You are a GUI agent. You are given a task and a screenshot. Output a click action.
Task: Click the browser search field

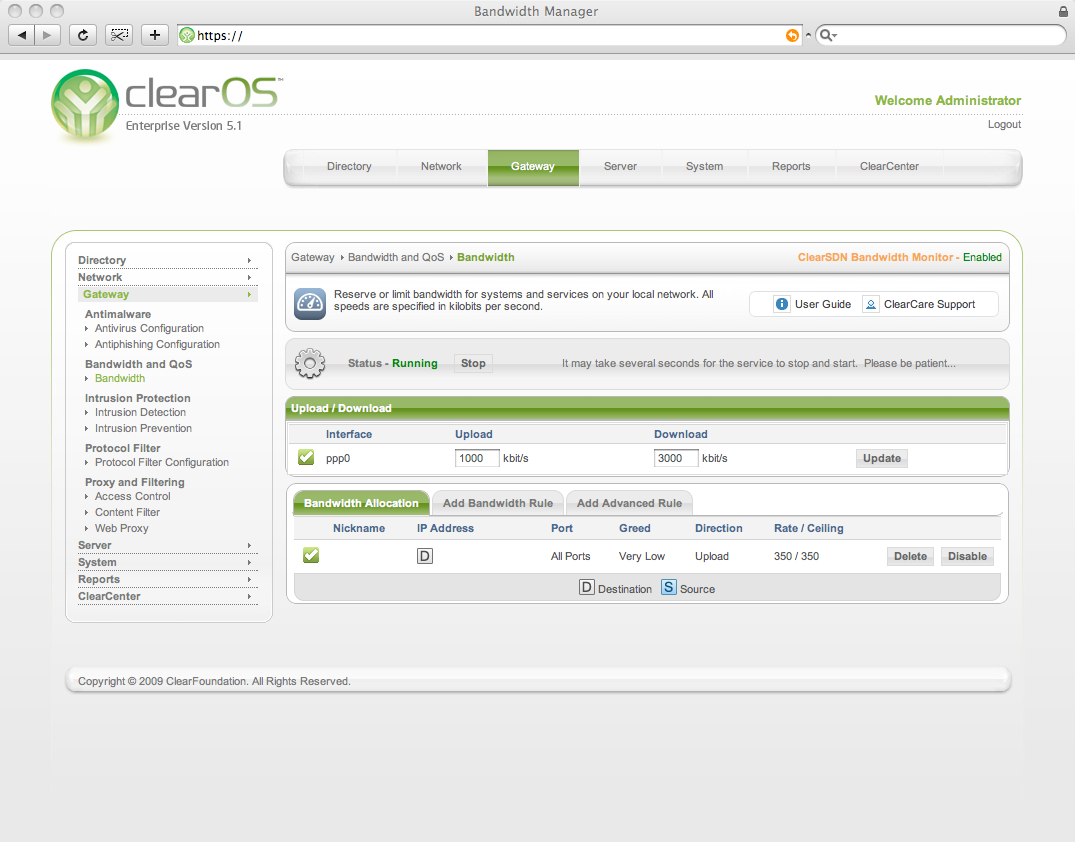pyautogui.click(x=941, y=36)
